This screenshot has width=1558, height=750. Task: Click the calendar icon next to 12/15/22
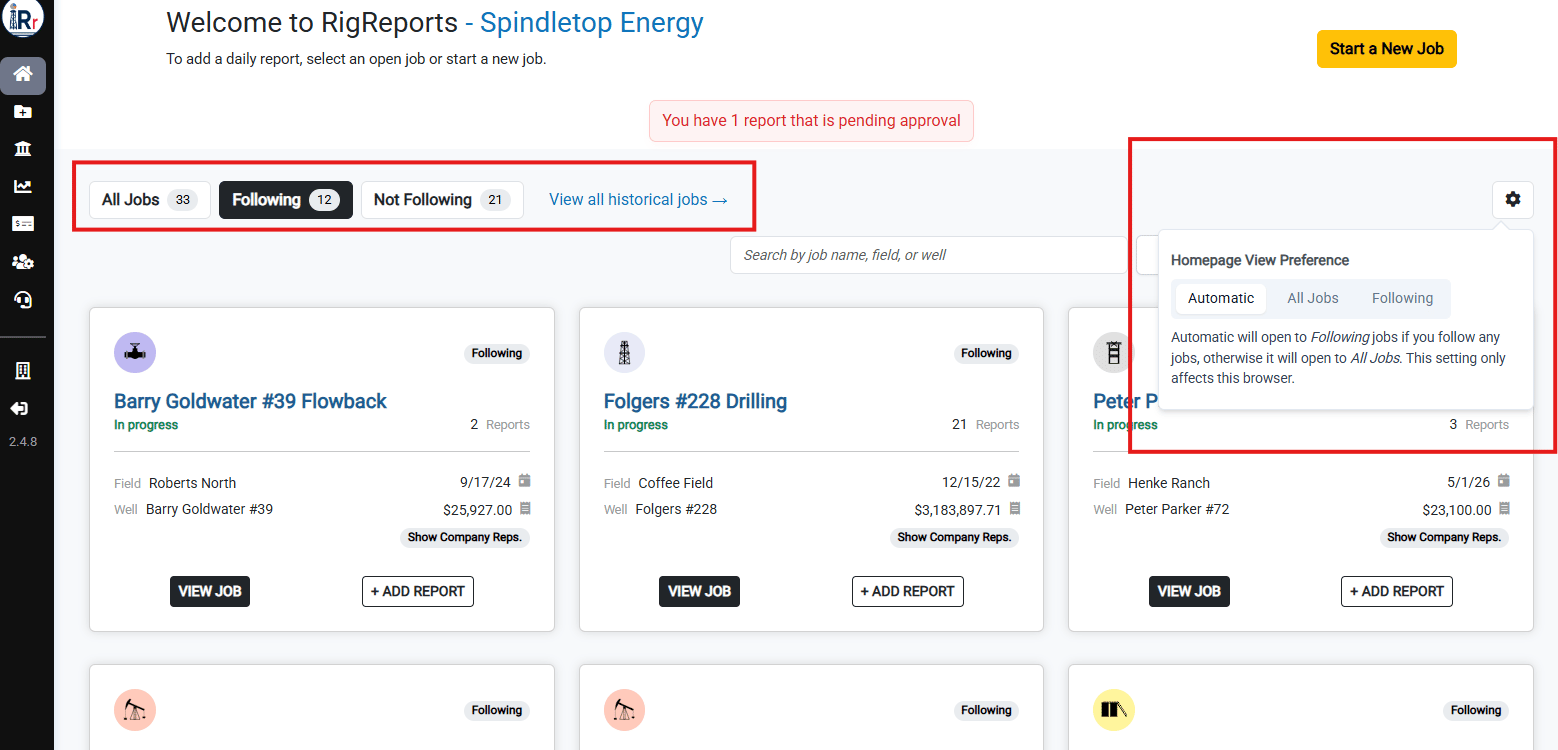[1014, 481]
